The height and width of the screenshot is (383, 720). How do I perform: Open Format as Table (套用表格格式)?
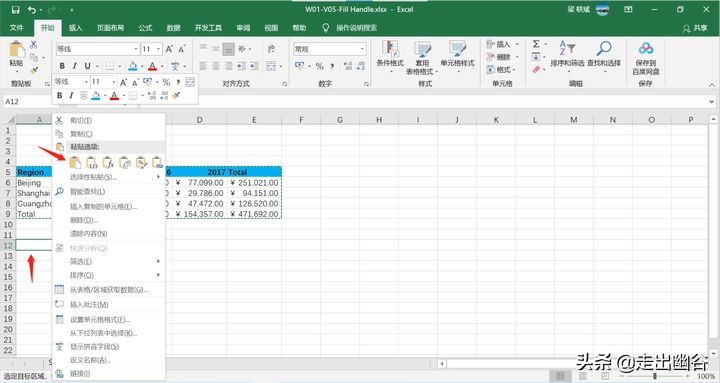422,58
